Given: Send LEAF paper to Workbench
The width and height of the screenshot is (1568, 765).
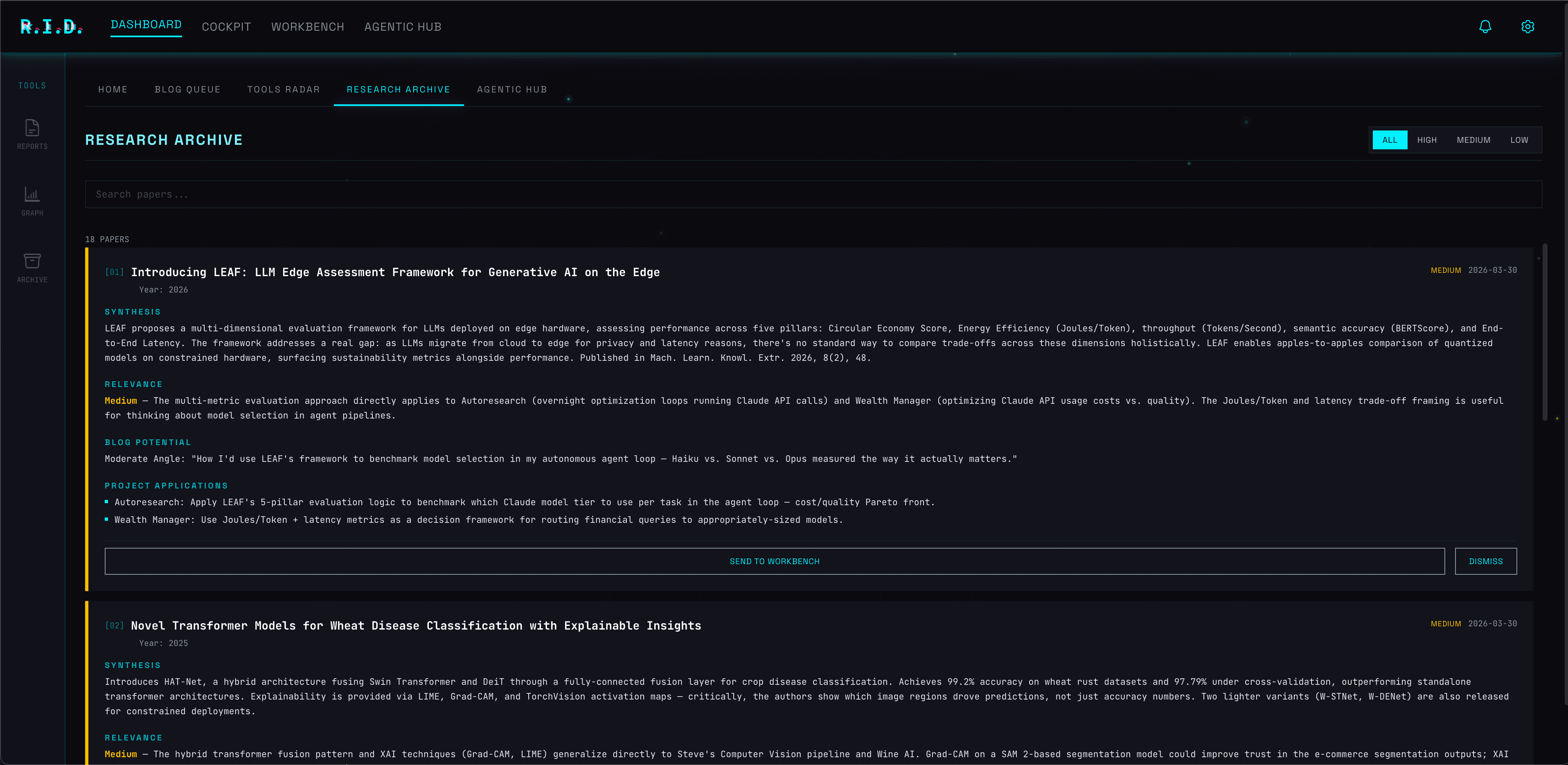Looking at the screenshot, I should [x=774, y=561].
